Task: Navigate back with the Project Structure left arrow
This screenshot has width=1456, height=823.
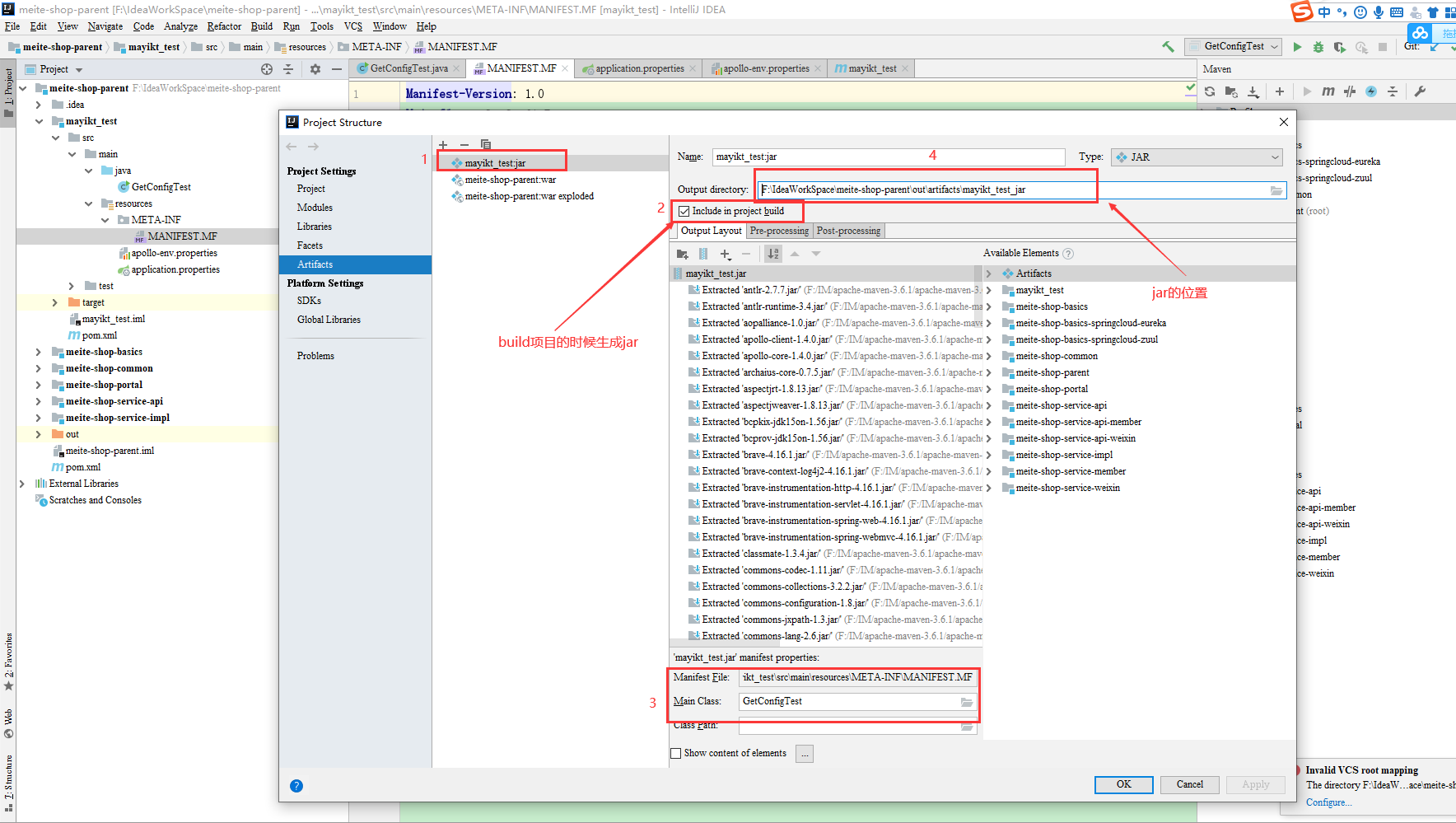Action: coord(292,147)
